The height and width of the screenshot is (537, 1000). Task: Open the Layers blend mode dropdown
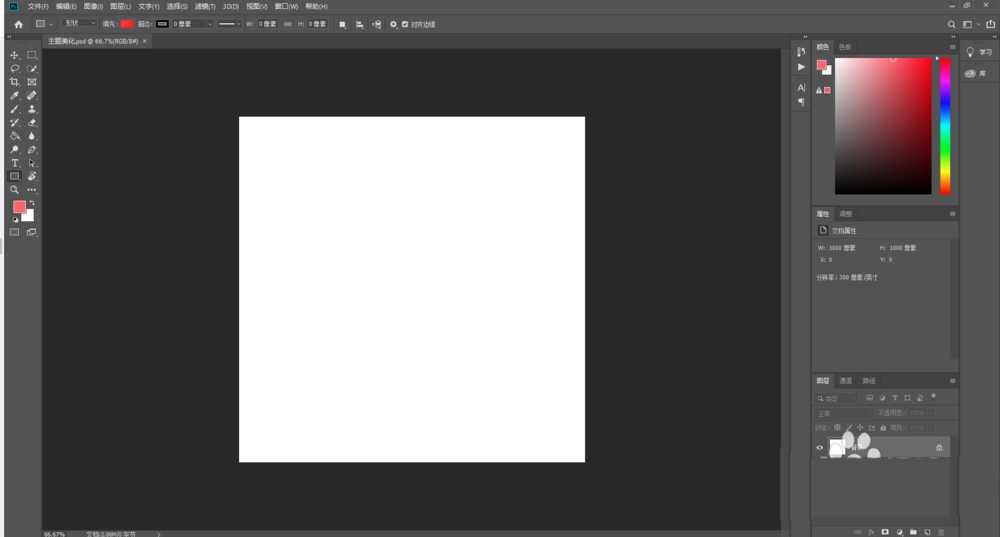pos(843,413)
